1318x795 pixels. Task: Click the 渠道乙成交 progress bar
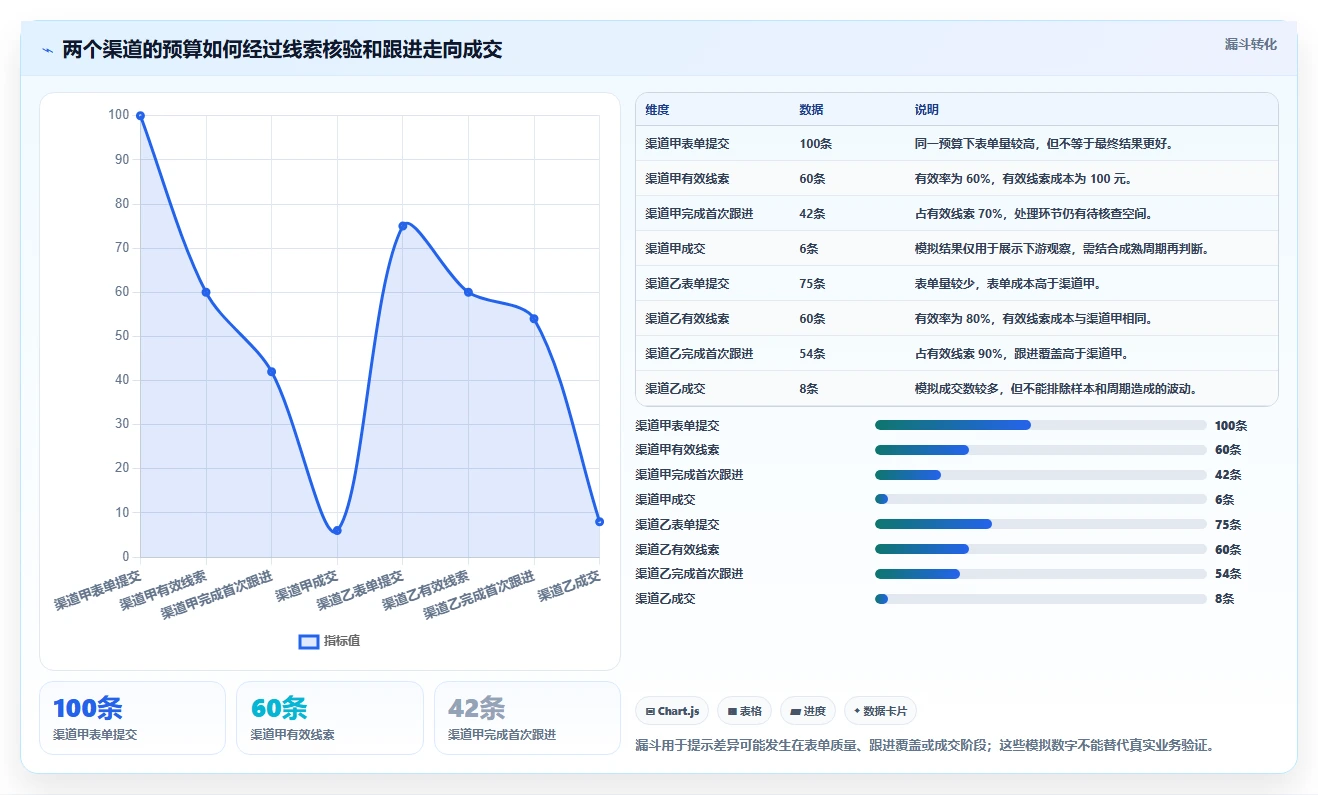coord(1041,599)
